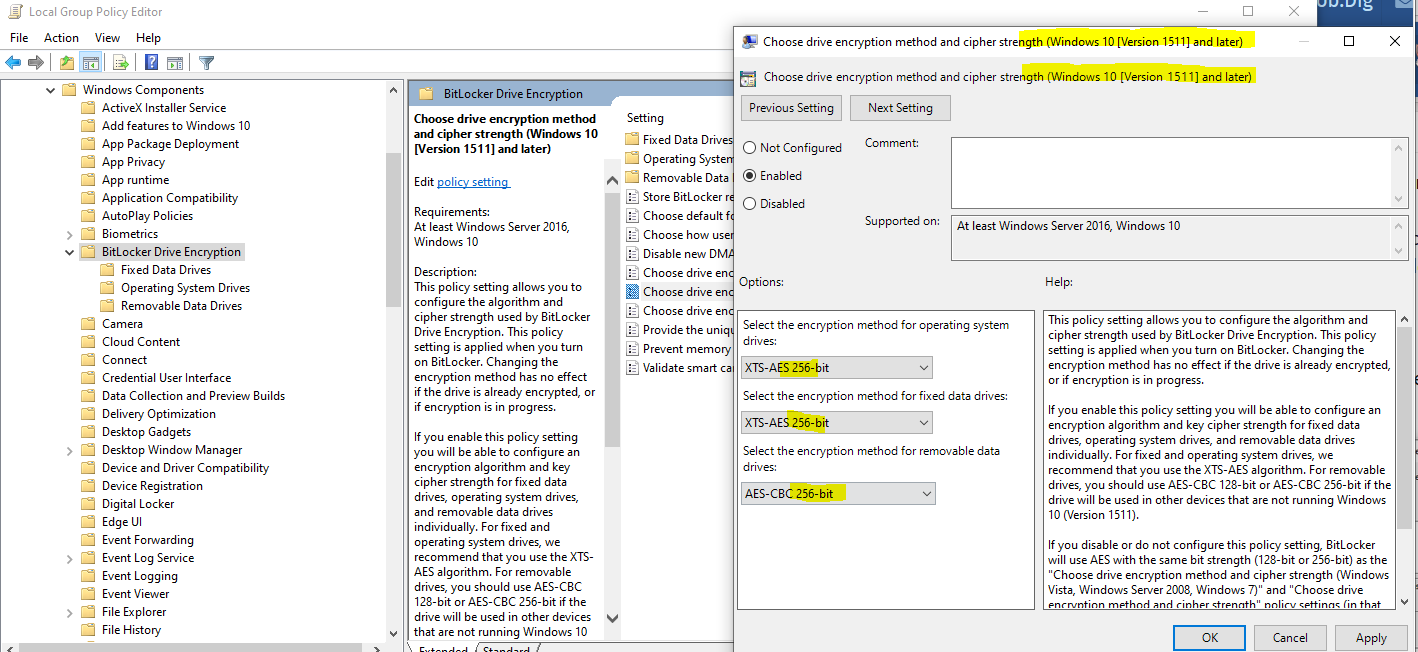Viewport: 1418px width, 652px height.
Task: Click Operating System folder icon in Setting list
Action: [632, 159]
